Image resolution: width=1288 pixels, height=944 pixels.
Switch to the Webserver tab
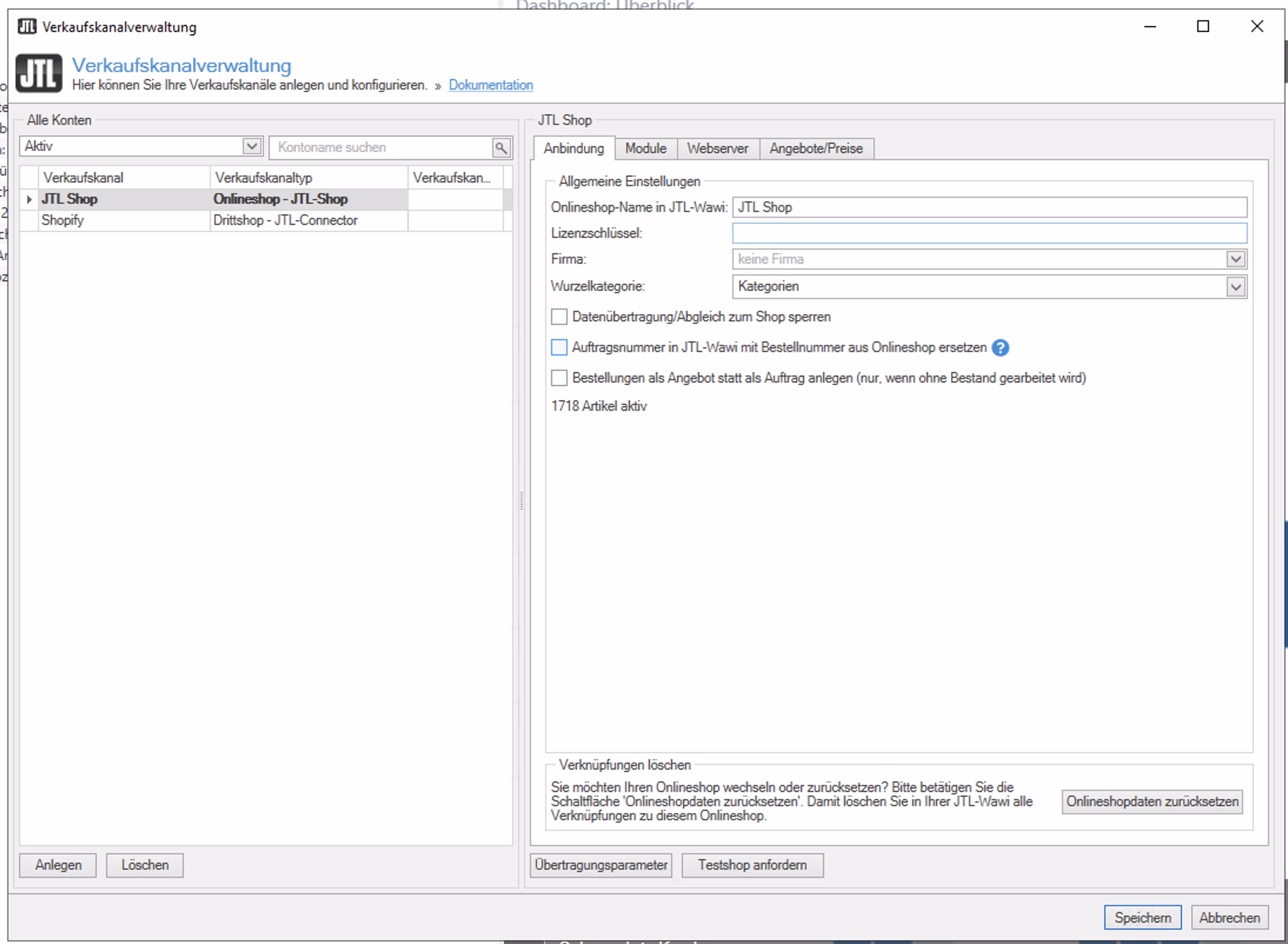(718, 148)
